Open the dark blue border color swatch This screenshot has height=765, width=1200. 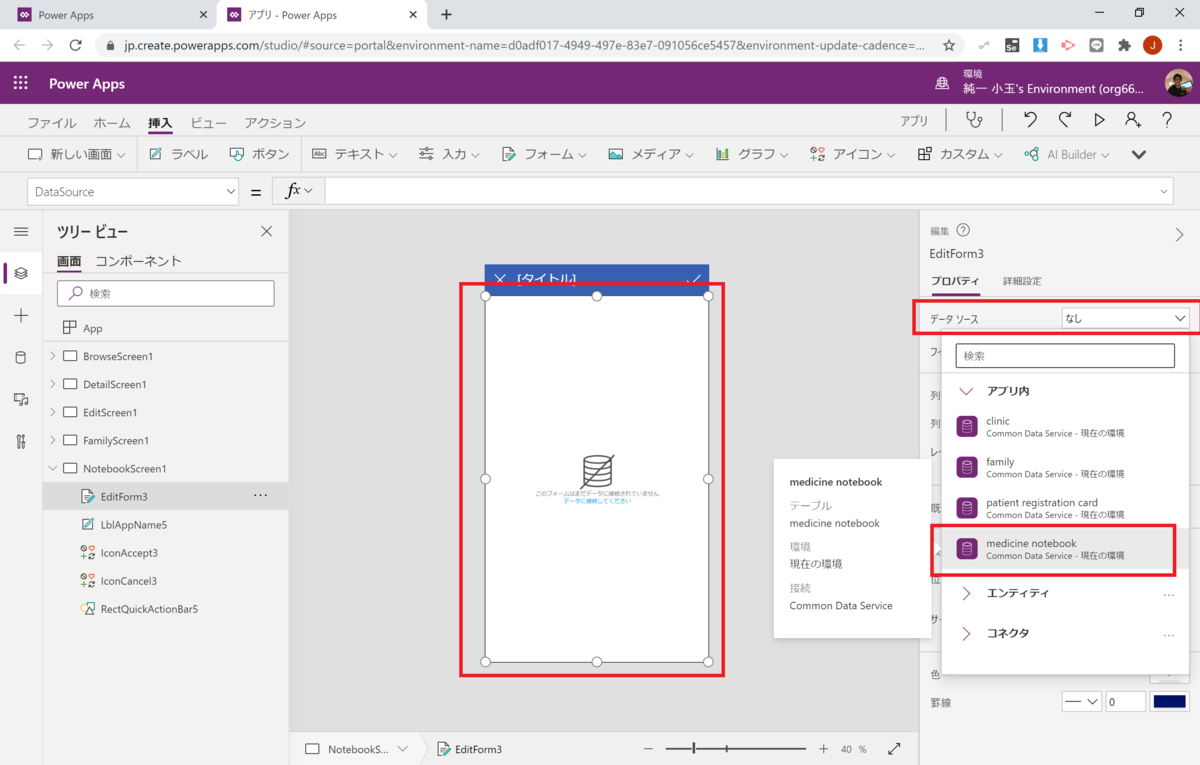(x=1169, y=702)
